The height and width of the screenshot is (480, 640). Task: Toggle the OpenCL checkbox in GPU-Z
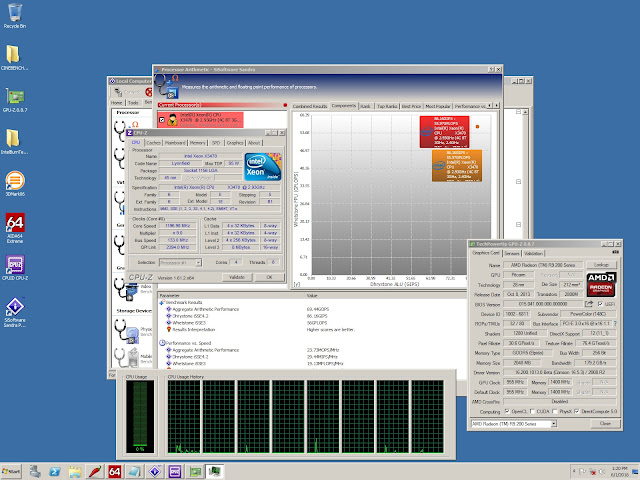click(507, 411)
